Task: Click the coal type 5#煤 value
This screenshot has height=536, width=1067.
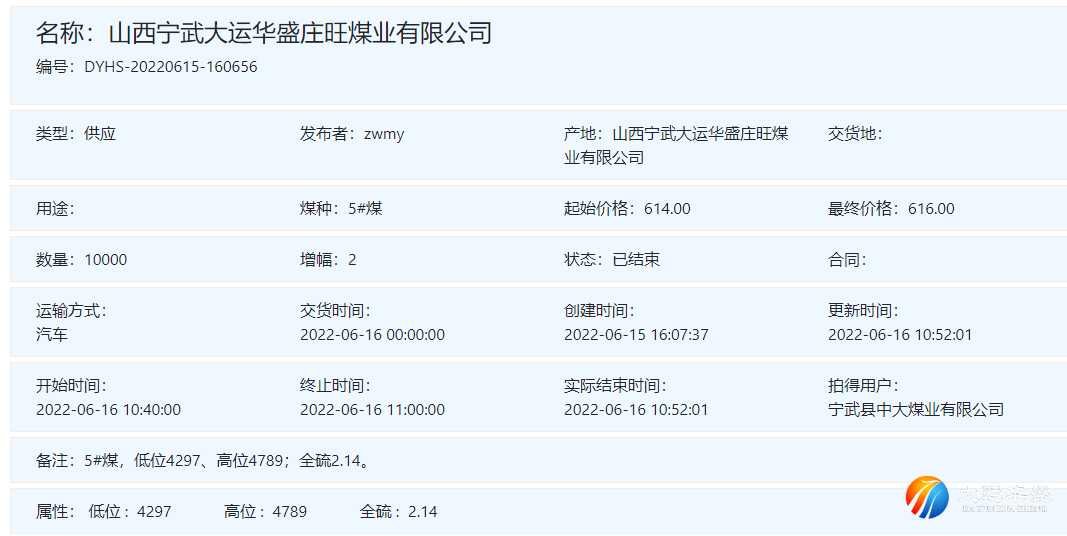Action: [365, 208]
